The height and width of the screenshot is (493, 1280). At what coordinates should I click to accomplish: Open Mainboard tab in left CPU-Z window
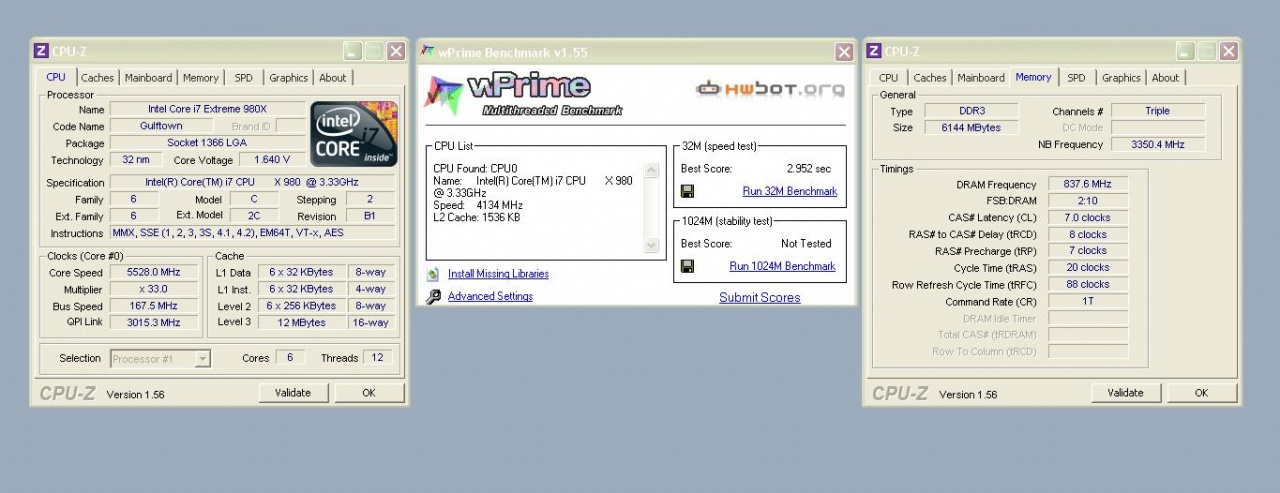149,78
